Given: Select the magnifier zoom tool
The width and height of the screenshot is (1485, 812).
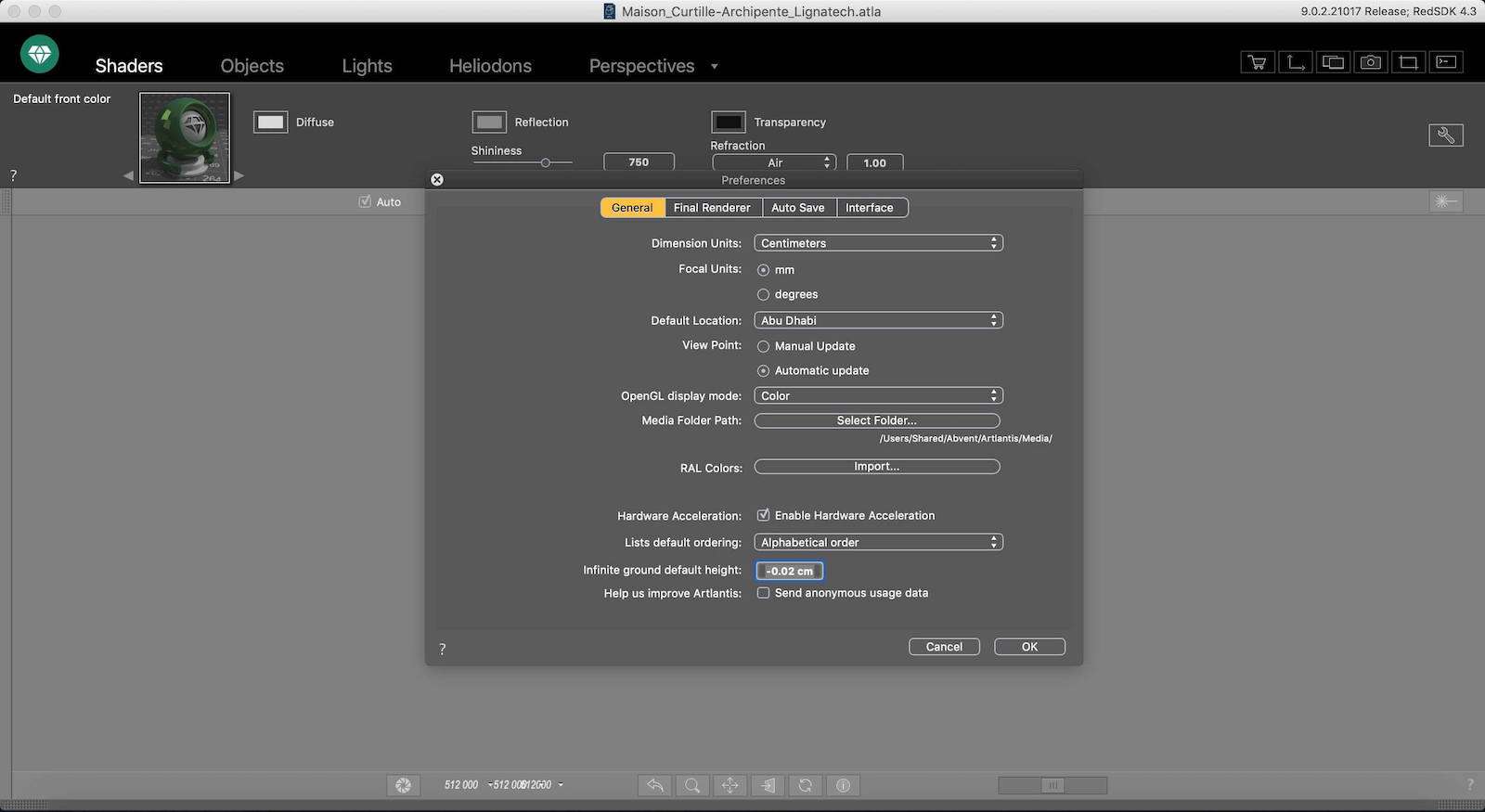Looking at the screenshot, I should [692, 785].
